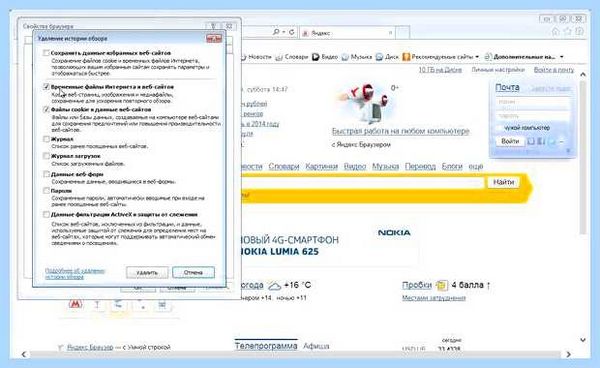Uncheck Файлы cookie и данные веб-сайтов
This screenshot has width=600, height=368.
[46, 109]
